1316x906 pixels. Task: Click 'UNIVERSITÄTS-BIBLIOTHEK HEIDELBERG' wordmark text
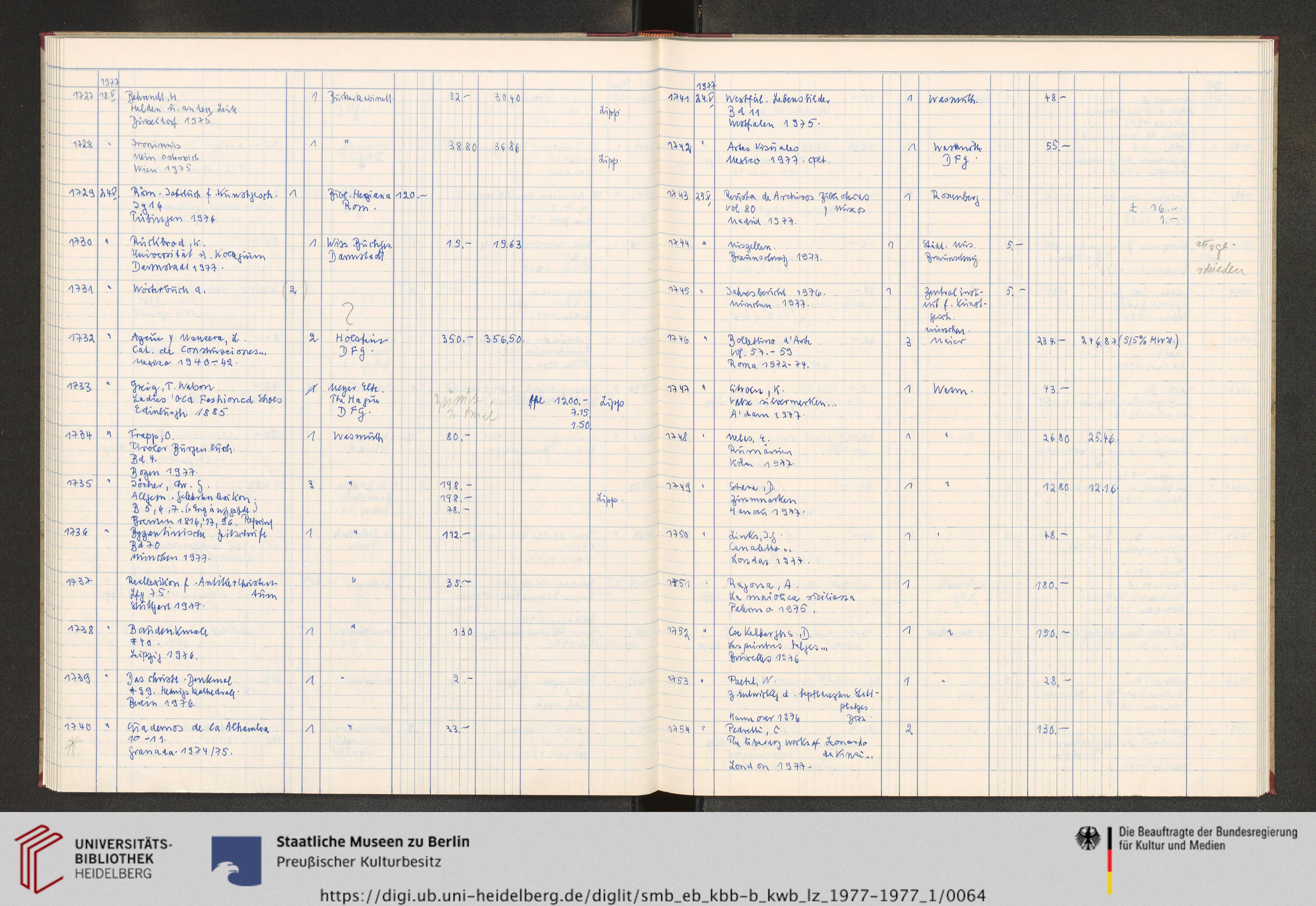tap(123, 858)
